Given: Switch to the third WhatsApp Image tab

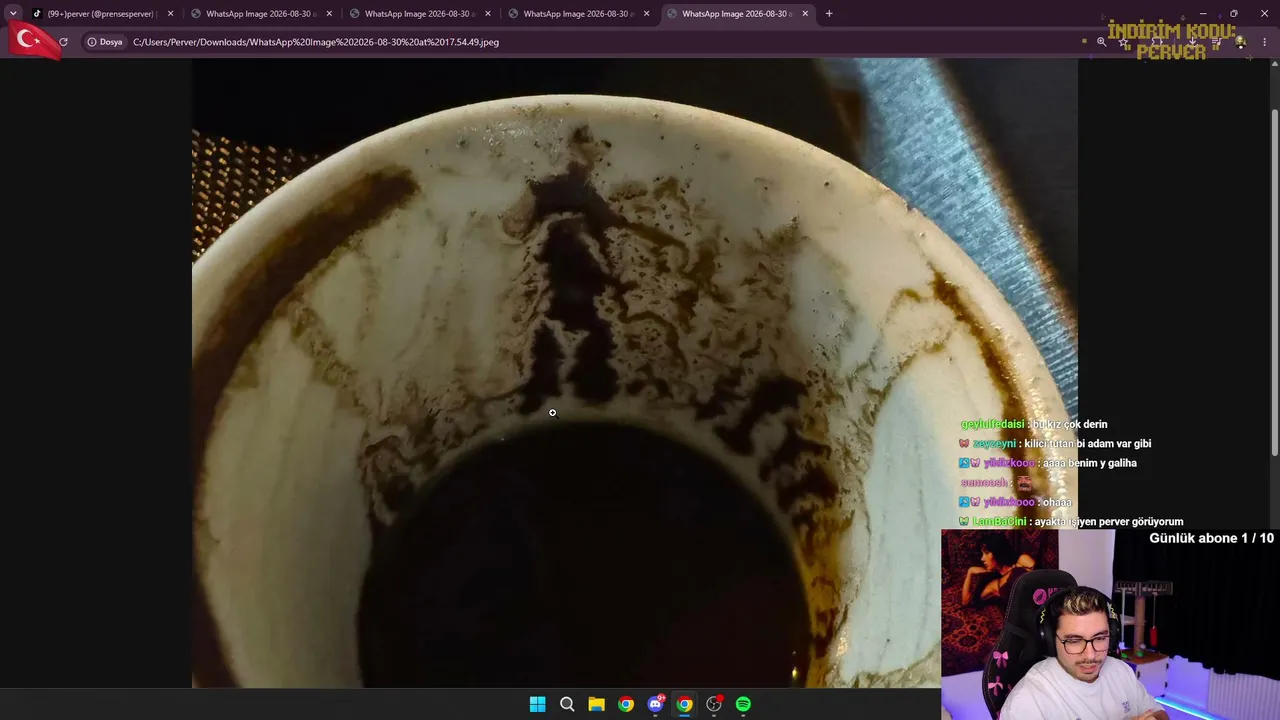Looking at the screenshot, I should click(x=580, y=14).
